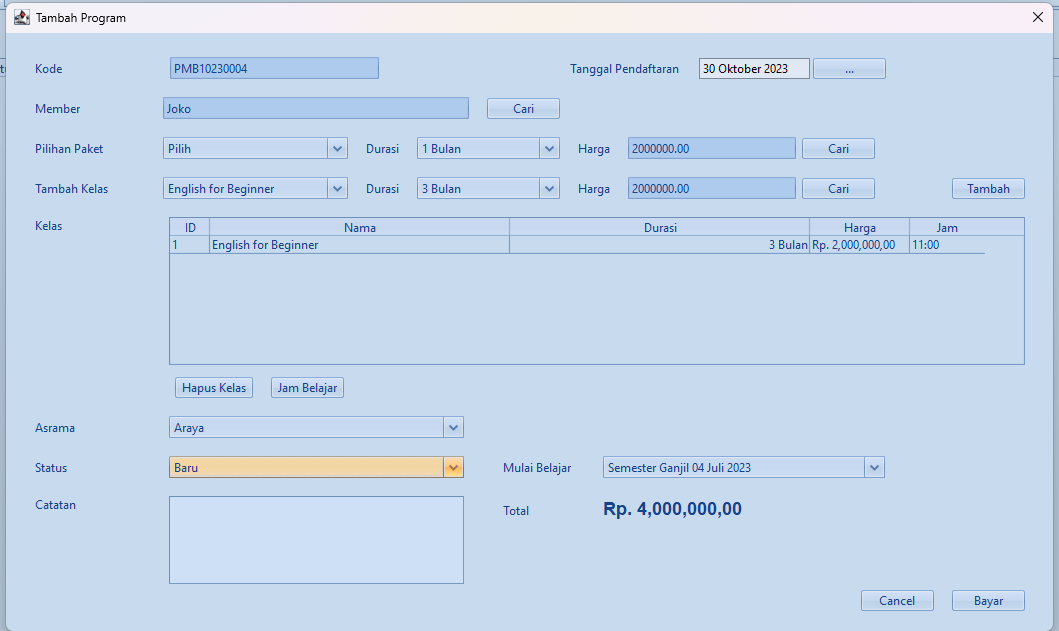Click the Durasi column header in table
This screenshot has height=631, width=1059.
659,227
